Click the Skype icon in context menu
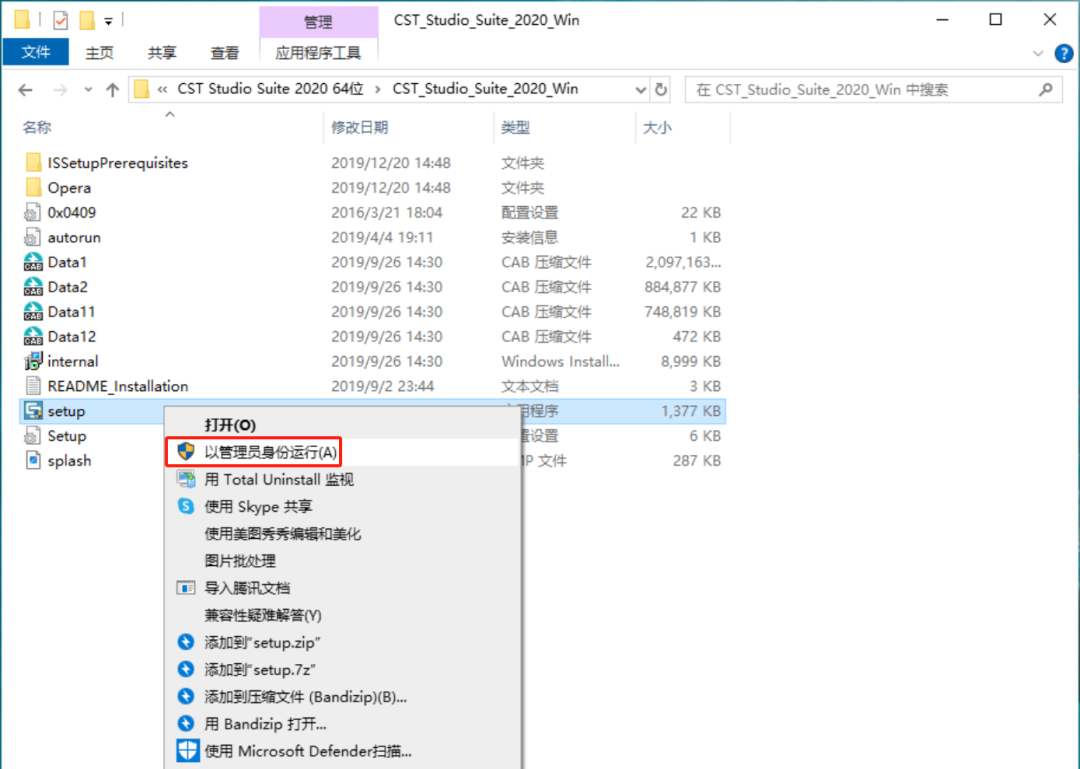This screenshot has height=769, width=1080. [x=186, y=506]
